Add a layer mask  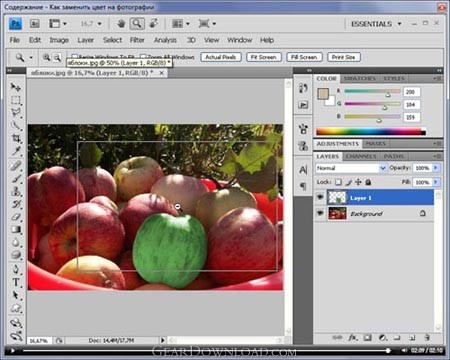(367, 338)
